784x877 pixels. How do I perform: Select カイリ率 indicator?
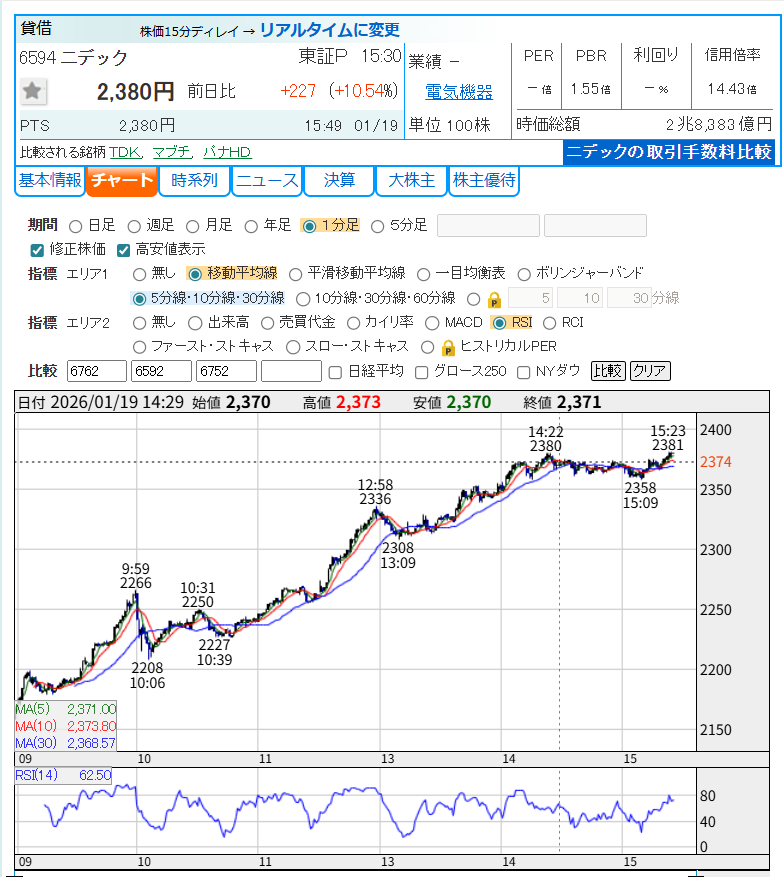click(x=353, y=323)
